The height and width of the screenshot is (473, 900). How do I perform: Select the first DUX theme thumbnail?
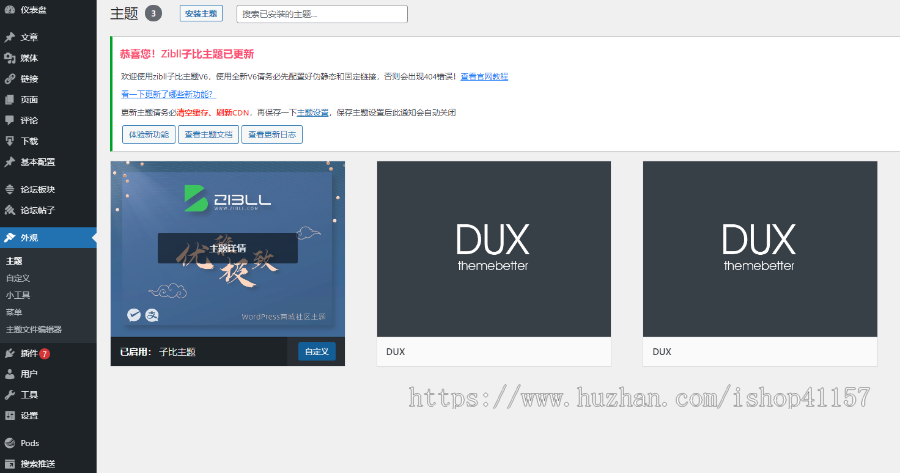click(494, 249)
